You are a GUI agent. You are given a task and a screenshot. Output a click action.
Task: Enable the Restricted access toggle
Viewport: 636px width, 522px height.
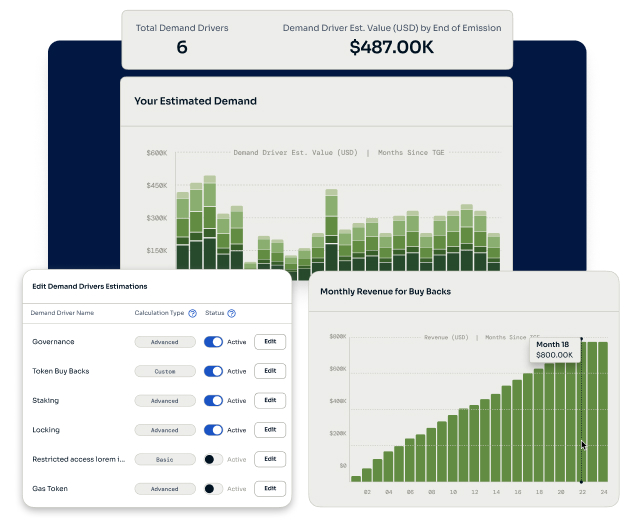click(213, 460)
